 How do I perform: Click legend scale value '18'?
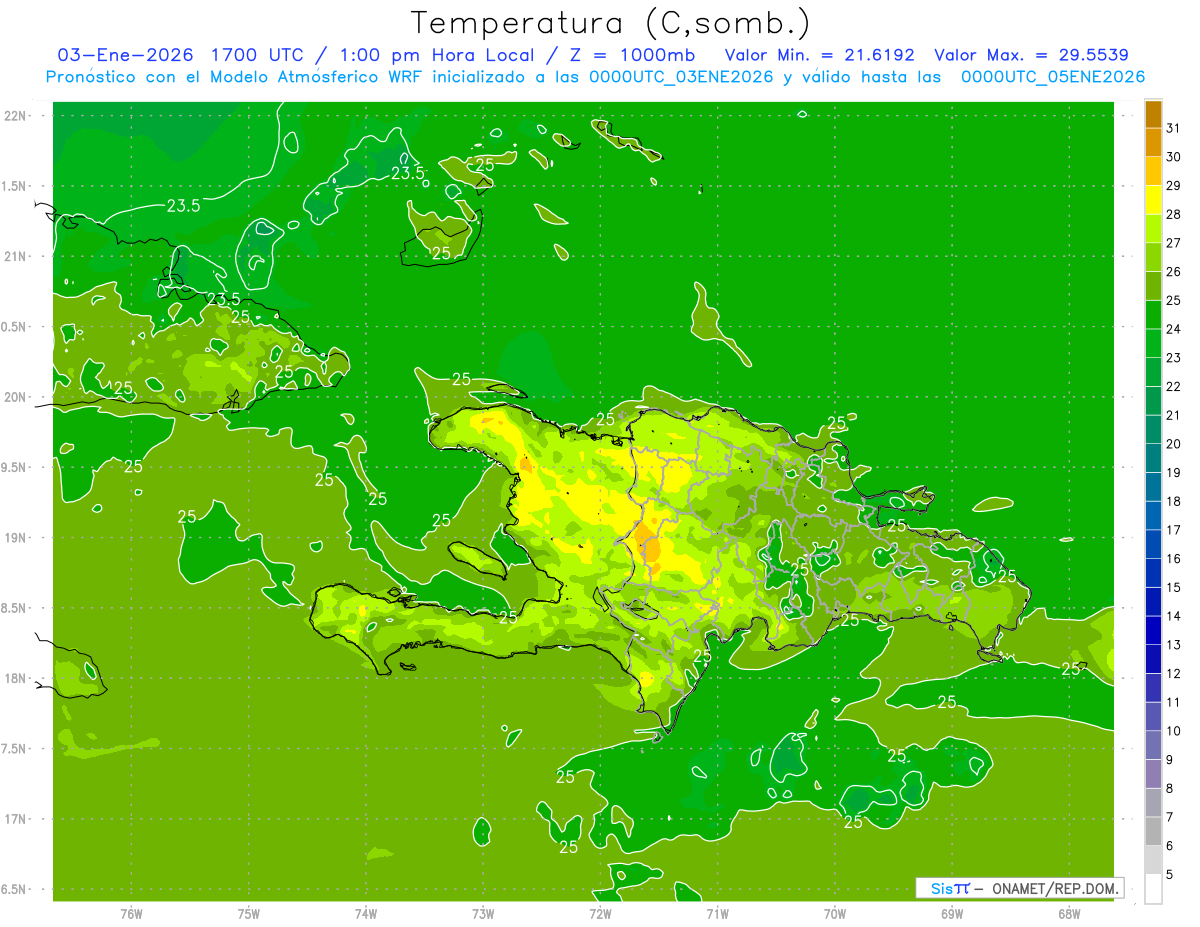pyautogui.click(x=1173, y=502)
